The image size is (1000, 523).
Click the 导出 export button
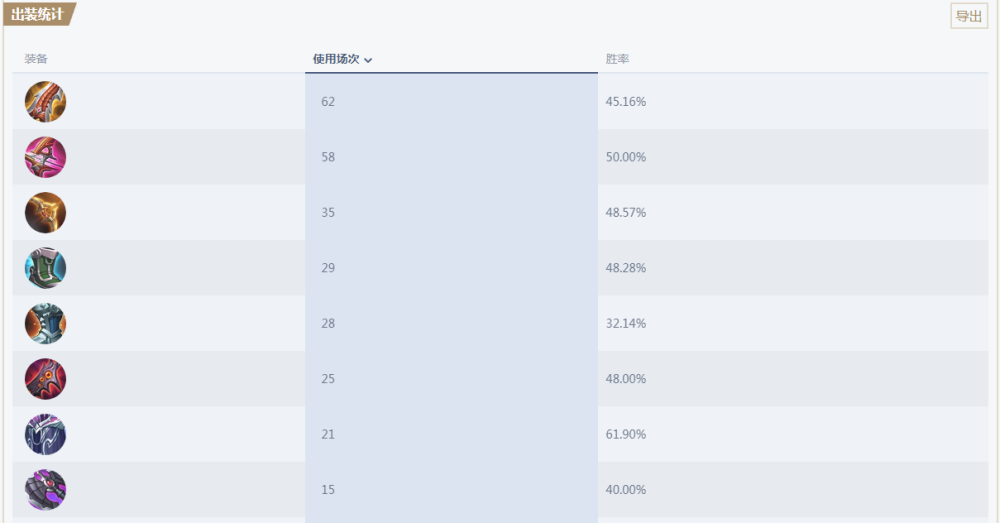point(969,16)
